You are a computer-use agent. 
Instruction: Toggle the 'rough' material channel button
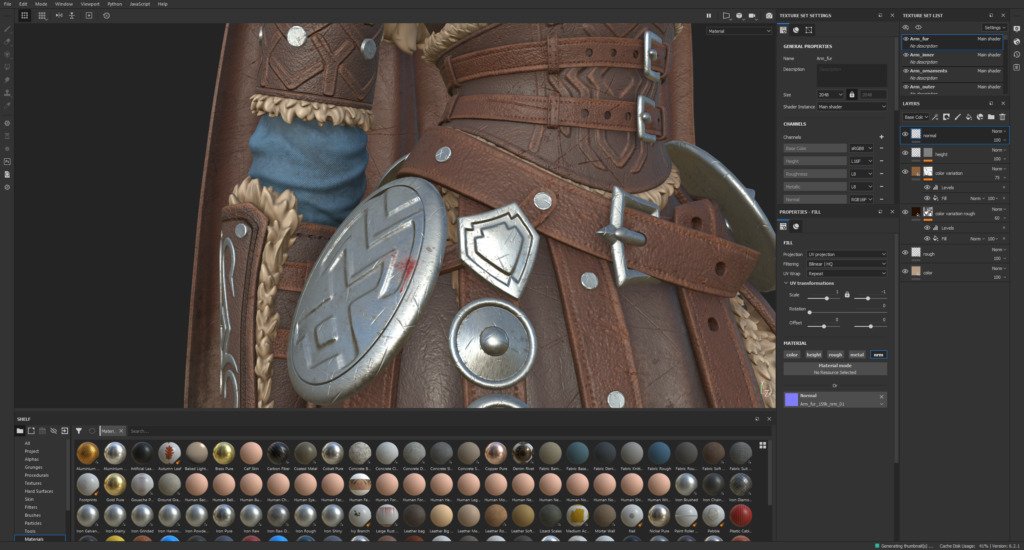pos(835,354)
